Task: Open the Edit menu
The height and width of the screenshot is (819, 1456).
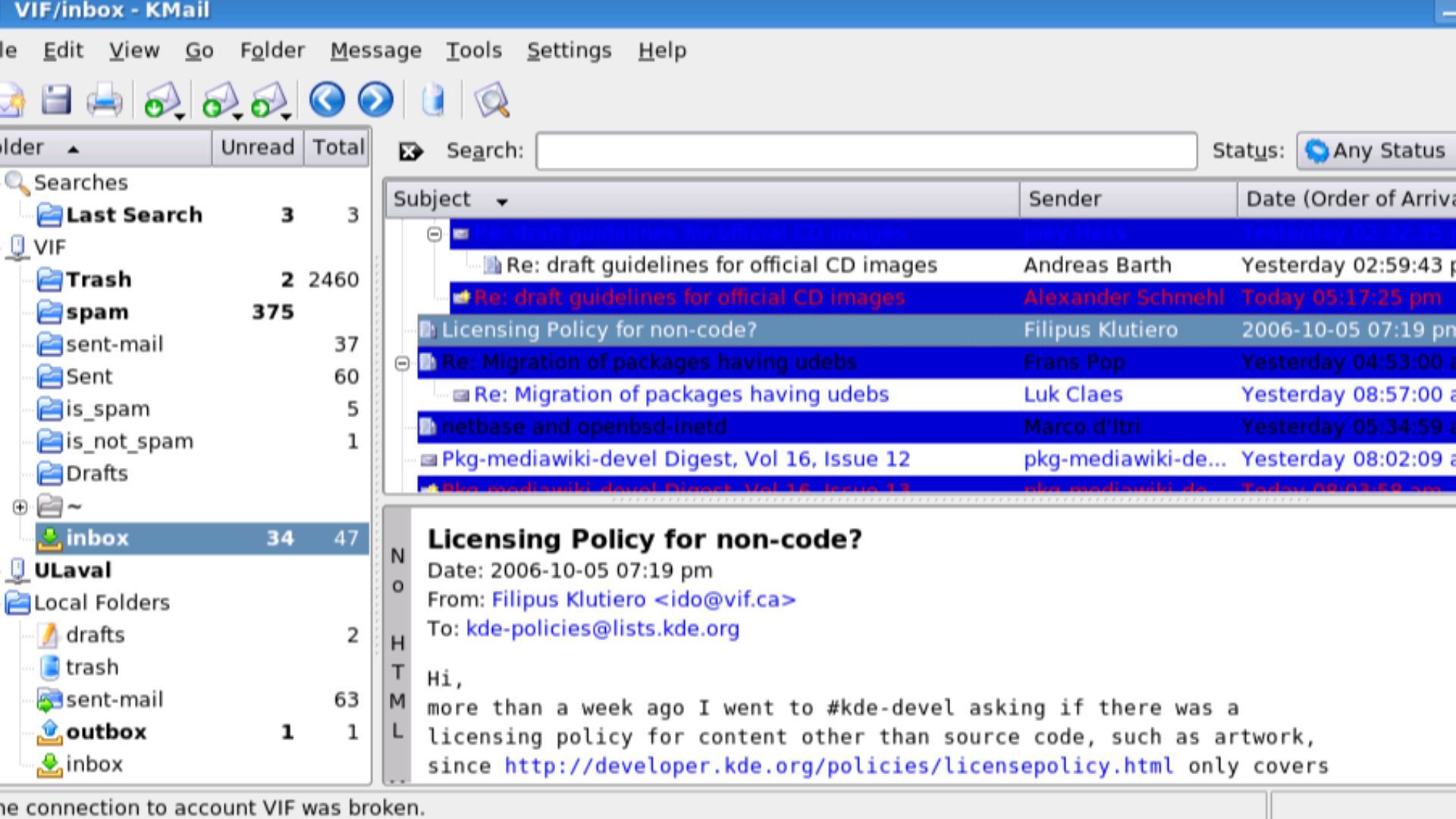Action: click(63, 51)
